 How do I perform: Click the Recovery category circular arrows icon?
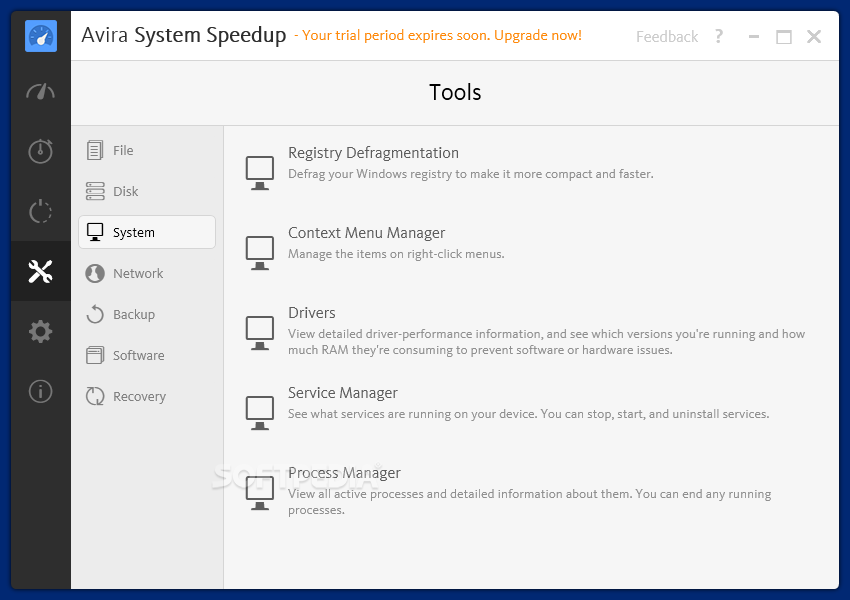pyautogui.click(x=95, y=396)
